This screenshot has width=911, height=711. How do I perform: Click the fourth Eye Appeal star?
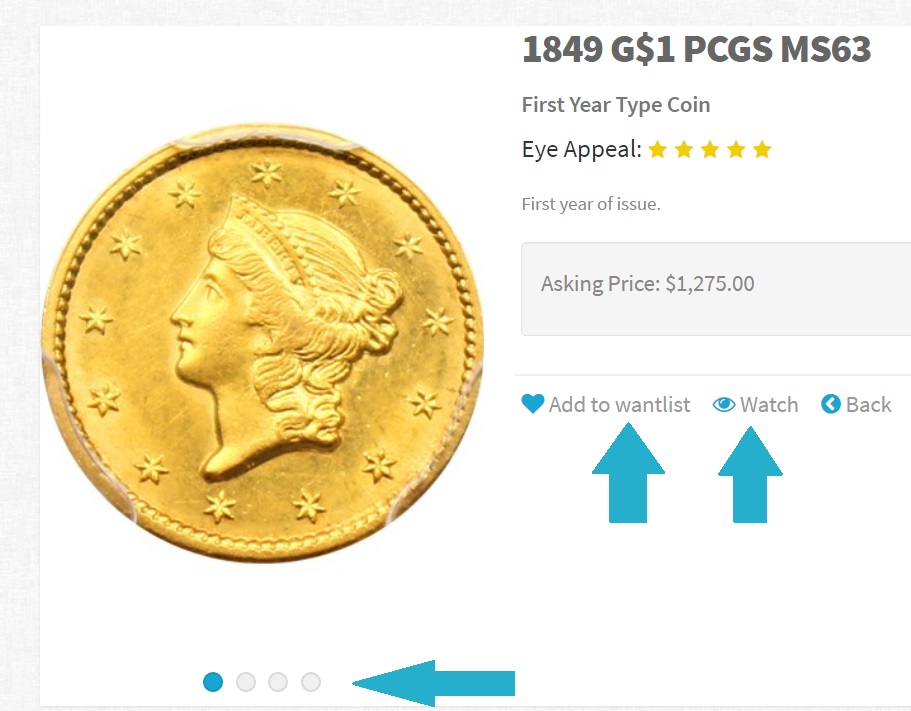pos(736,149)
